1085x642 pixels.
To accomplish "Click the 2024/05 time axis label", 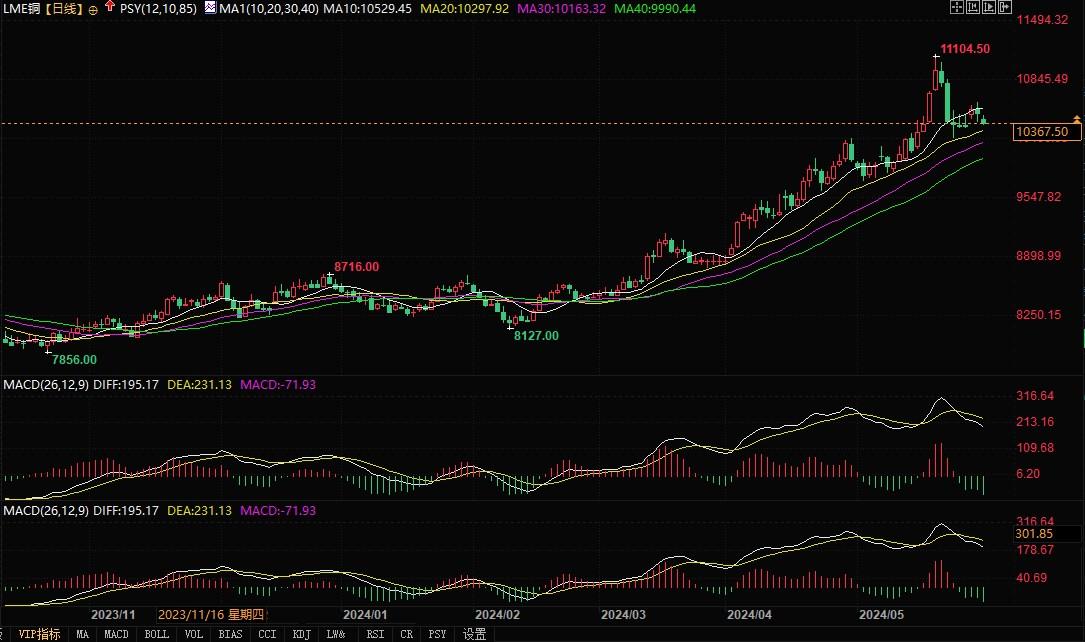I will [881, 614].
